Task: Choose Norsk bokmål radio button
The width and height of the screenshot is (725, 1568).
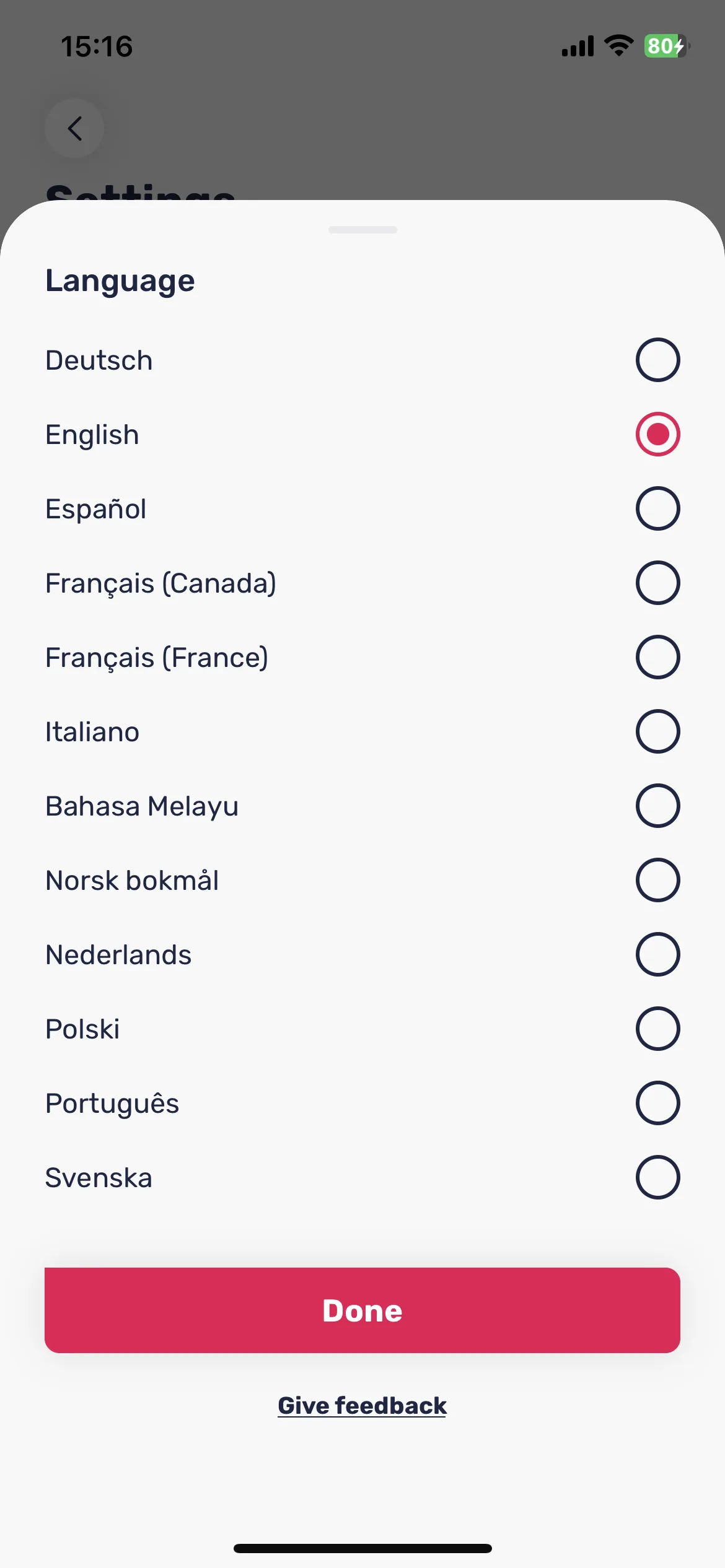Action: 657,880
